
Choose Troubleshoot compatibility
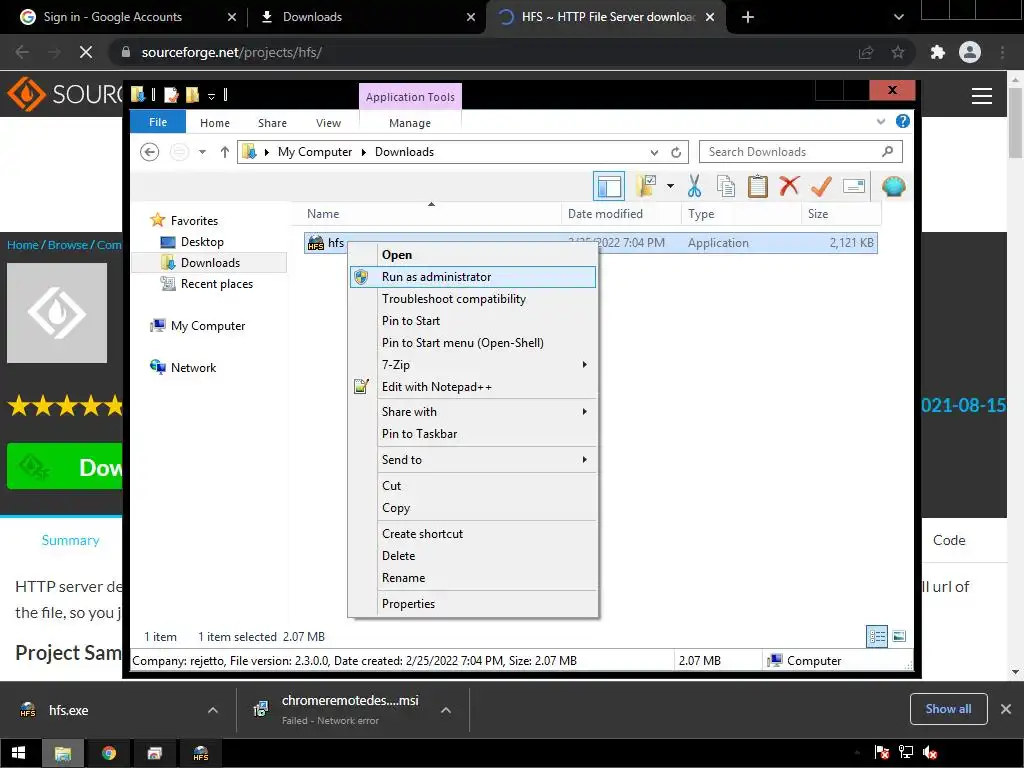pyautogui.click(x=473, y=299)
